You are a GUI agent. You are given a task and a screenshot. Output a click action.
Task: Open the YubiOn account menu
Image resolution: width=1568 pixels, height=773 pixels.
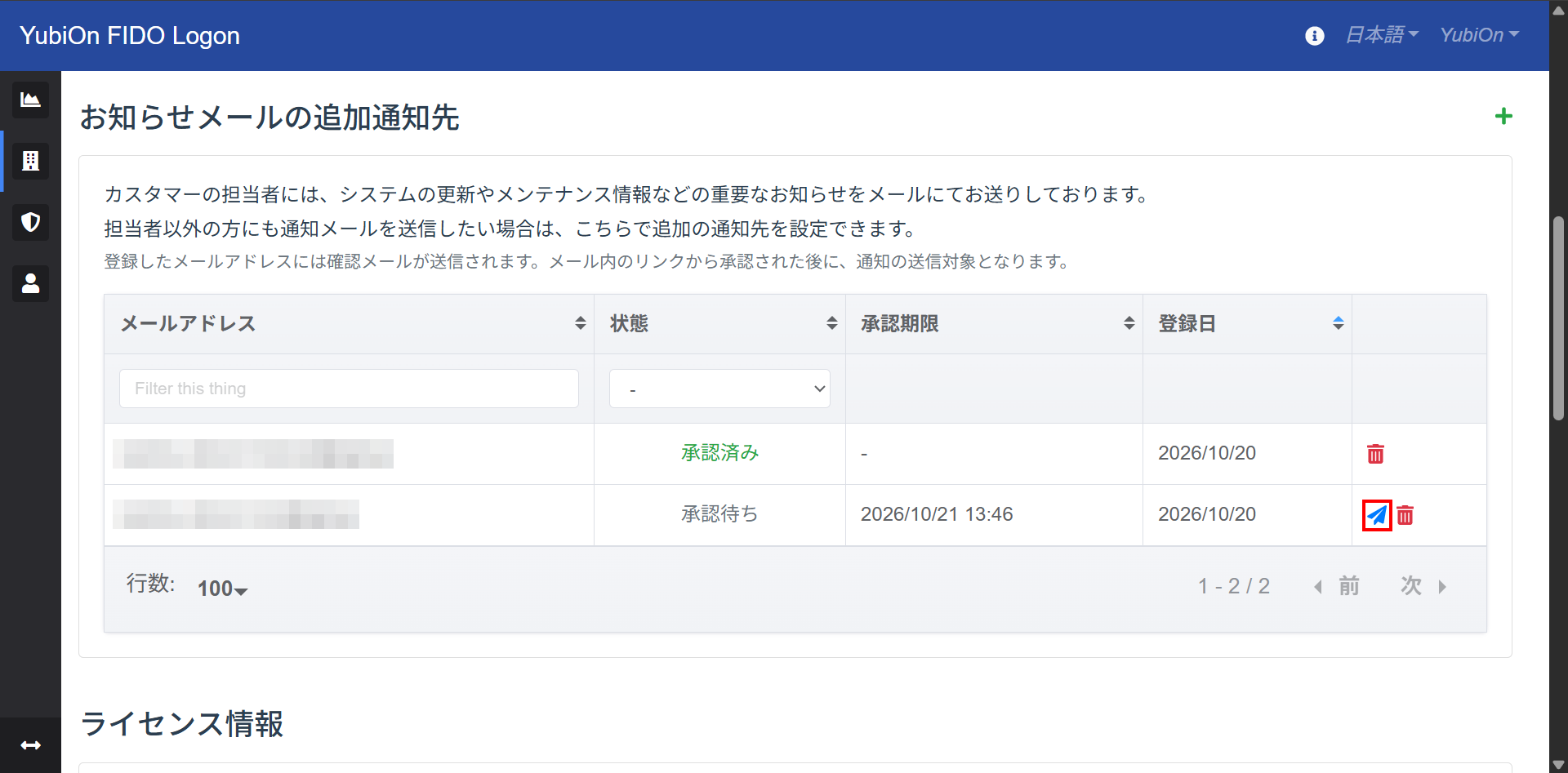coord(1479,35)
